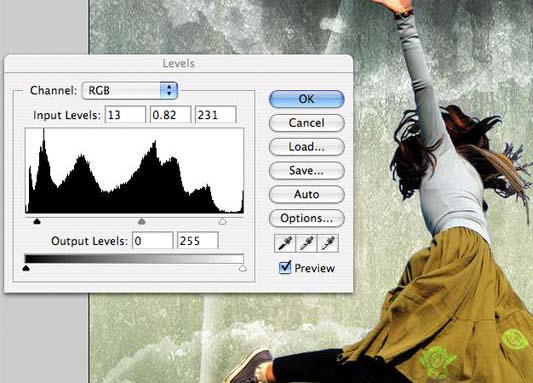Image resolution: width=533 pixels, height=383 pixels.
Task: Toggle the Preview checkbox
Action: (x=285, y=267)
